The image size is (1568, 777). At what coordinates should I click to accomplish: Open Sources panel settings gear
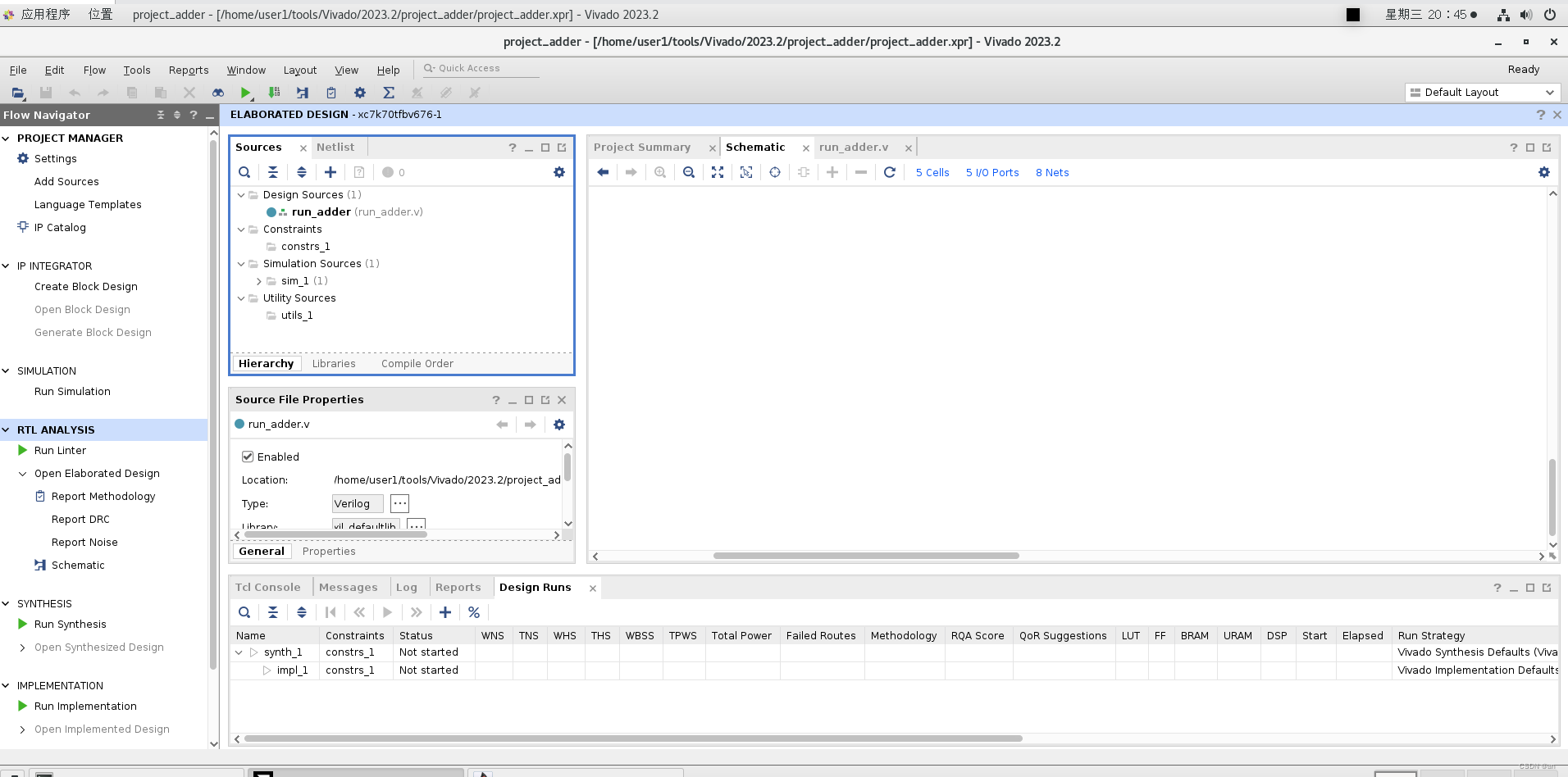559,172
